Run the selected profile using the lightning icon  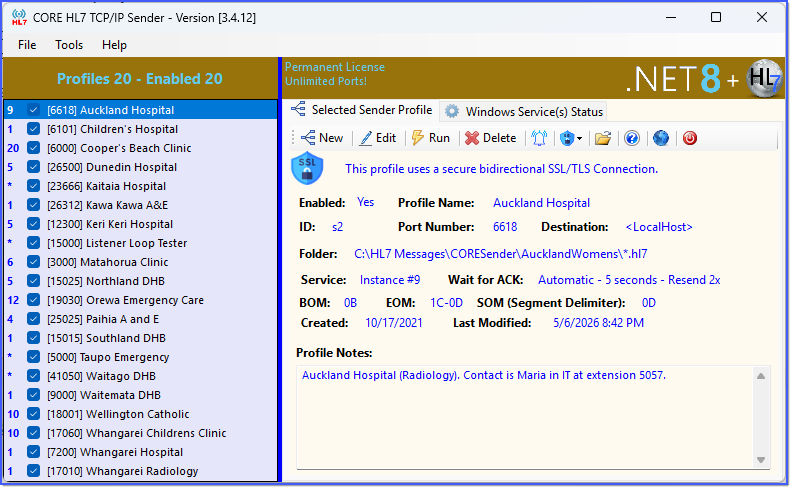coord(431,138)
